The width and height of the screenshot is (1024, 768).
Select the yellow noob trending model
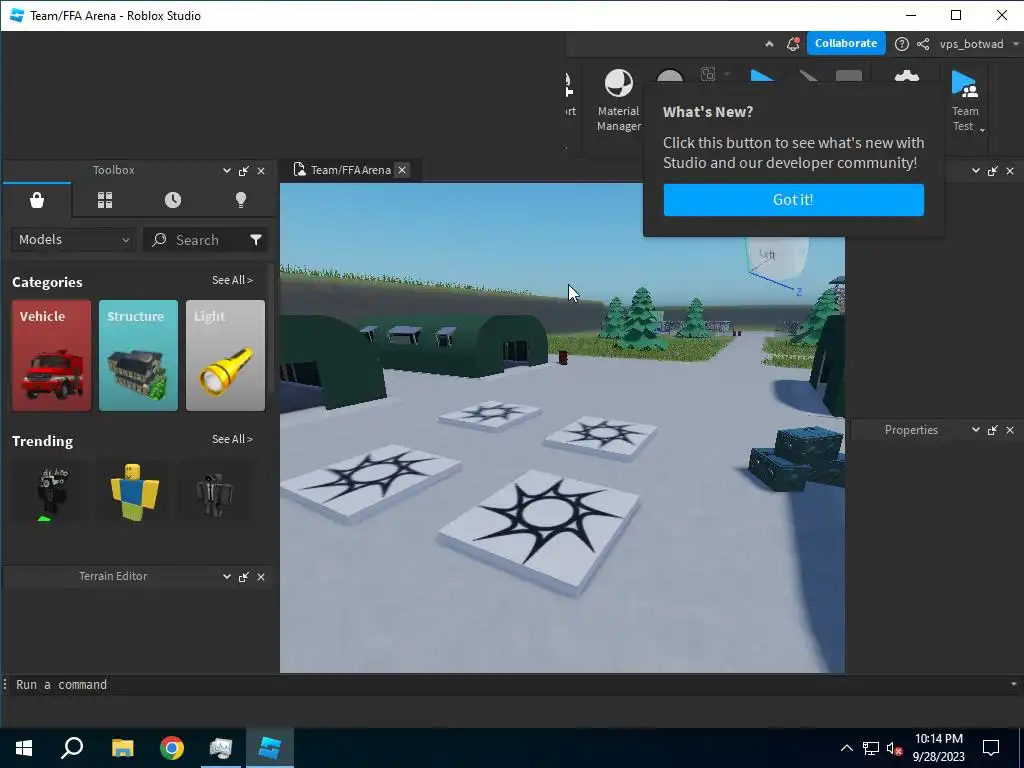click(x=135, y=492)
